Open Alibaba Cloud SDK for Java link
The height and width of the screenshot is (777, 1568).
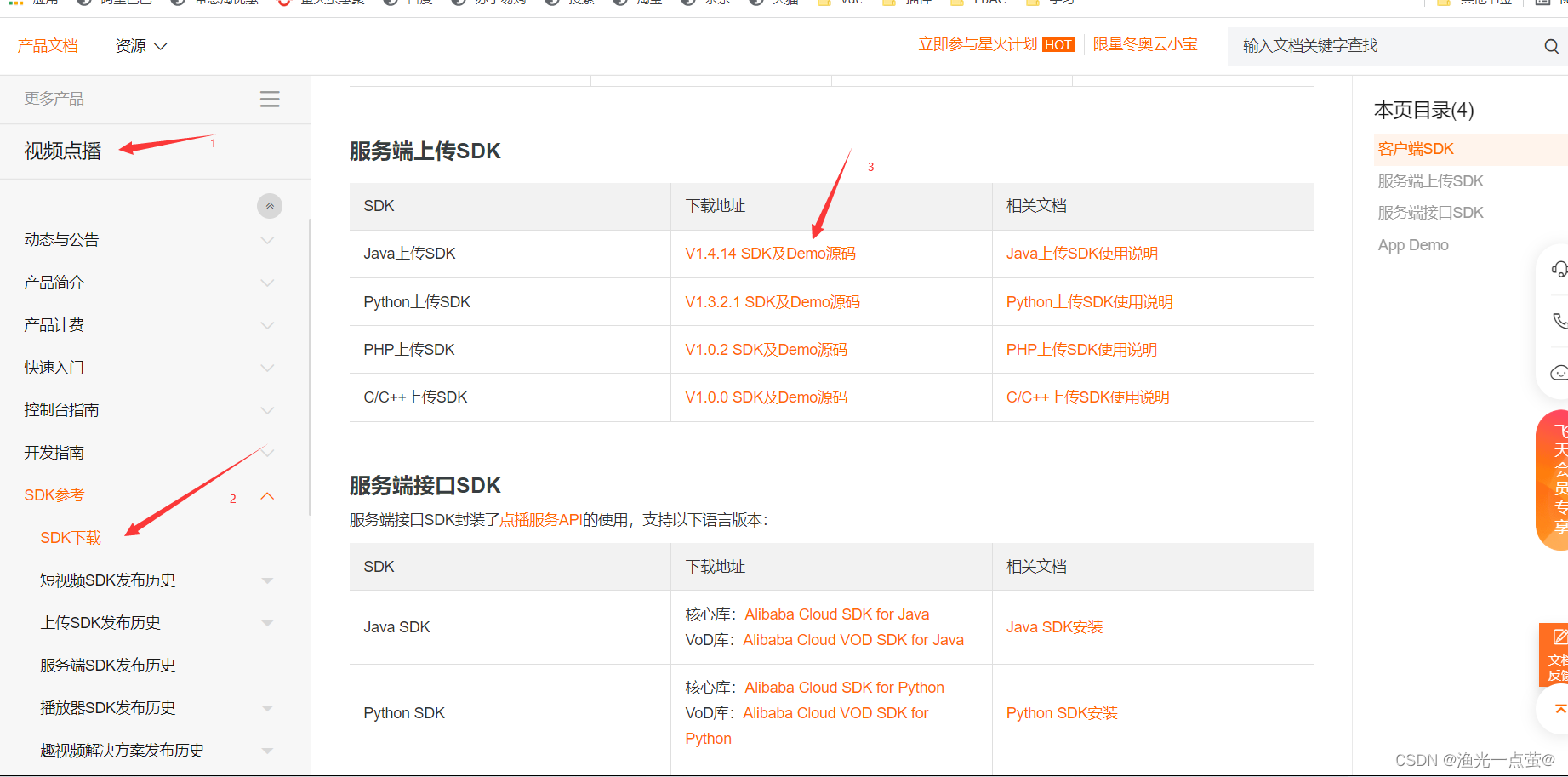837,614
